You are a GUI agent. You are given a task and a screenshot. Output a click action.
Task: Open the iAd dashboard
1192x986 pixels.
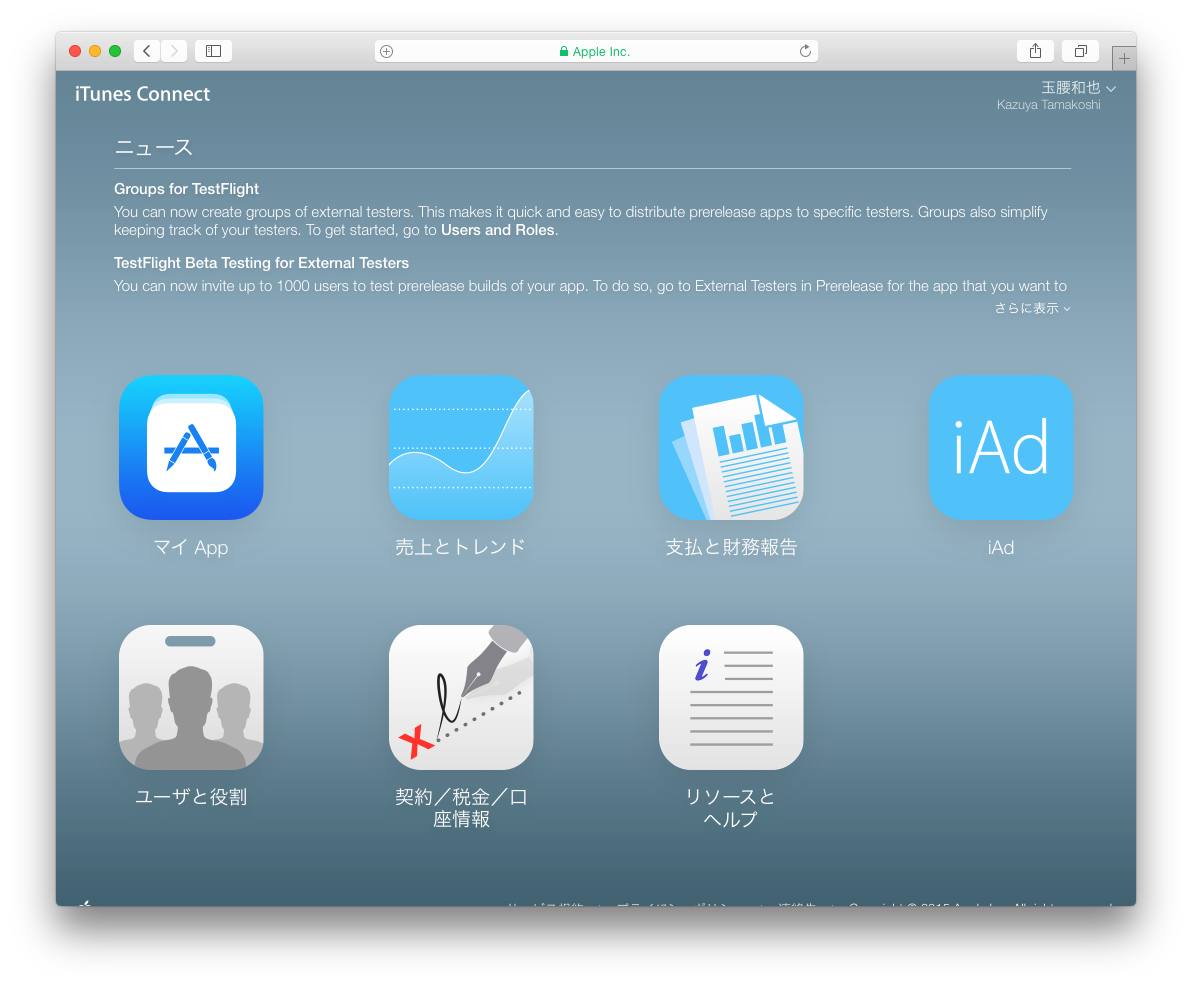click(1001, 447)
